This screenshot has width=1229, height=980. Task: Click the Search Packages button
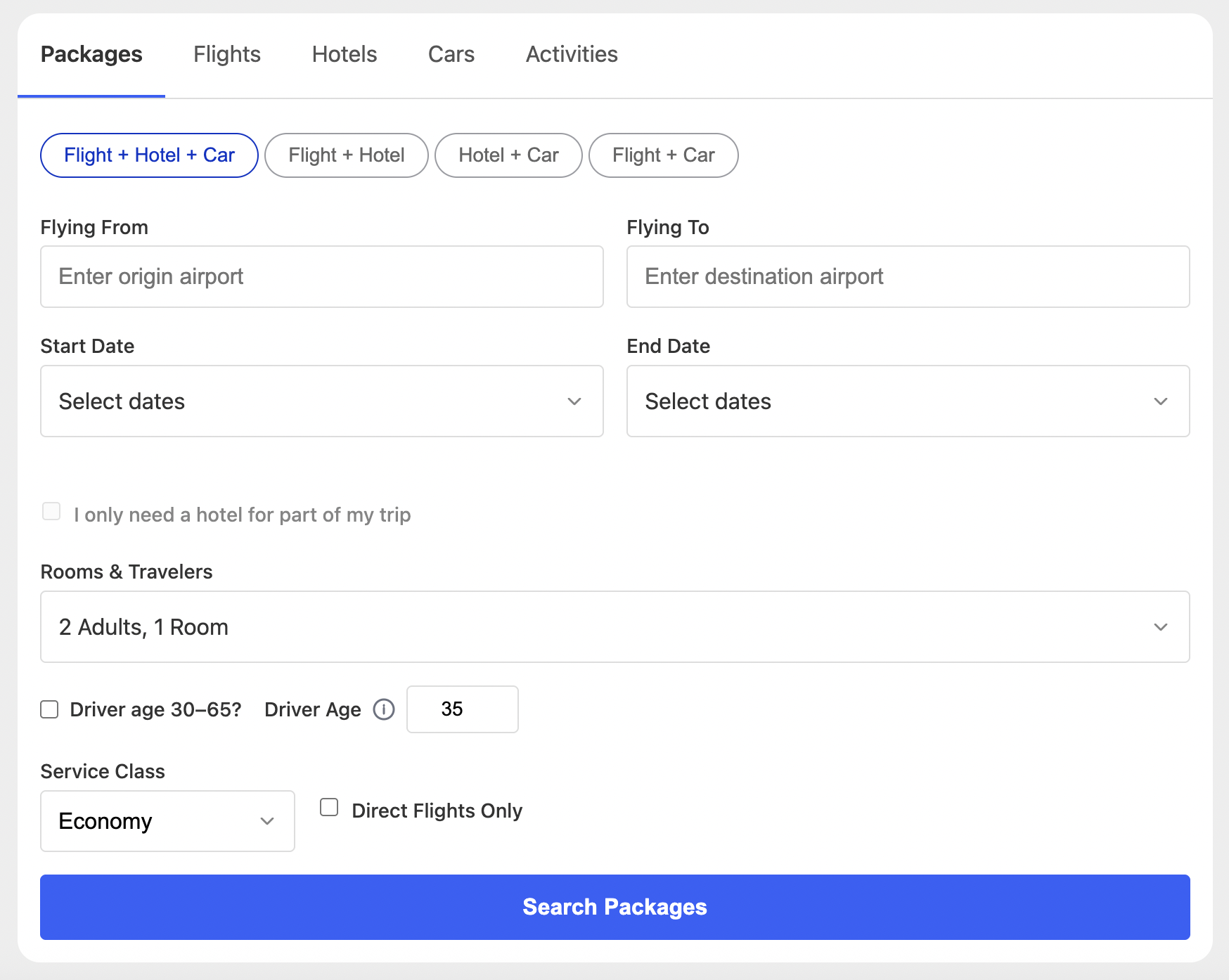(614, 907)
